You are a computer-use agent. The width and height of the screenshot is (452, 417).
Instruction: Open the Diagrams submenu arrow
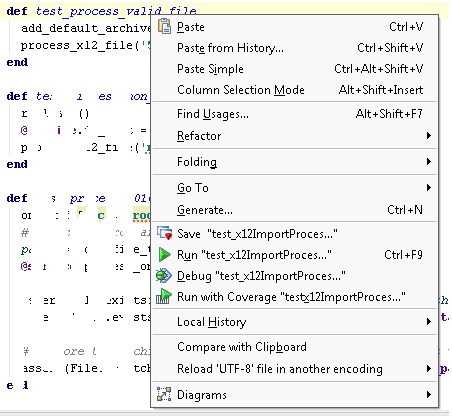coord(429,395)
